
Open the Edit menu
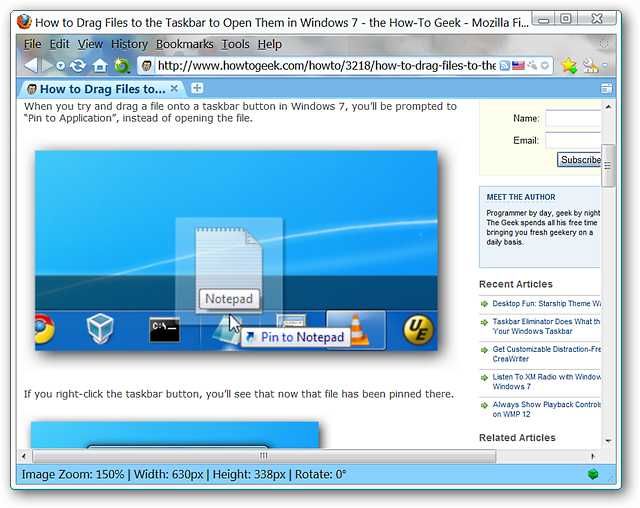click(60, 44)
